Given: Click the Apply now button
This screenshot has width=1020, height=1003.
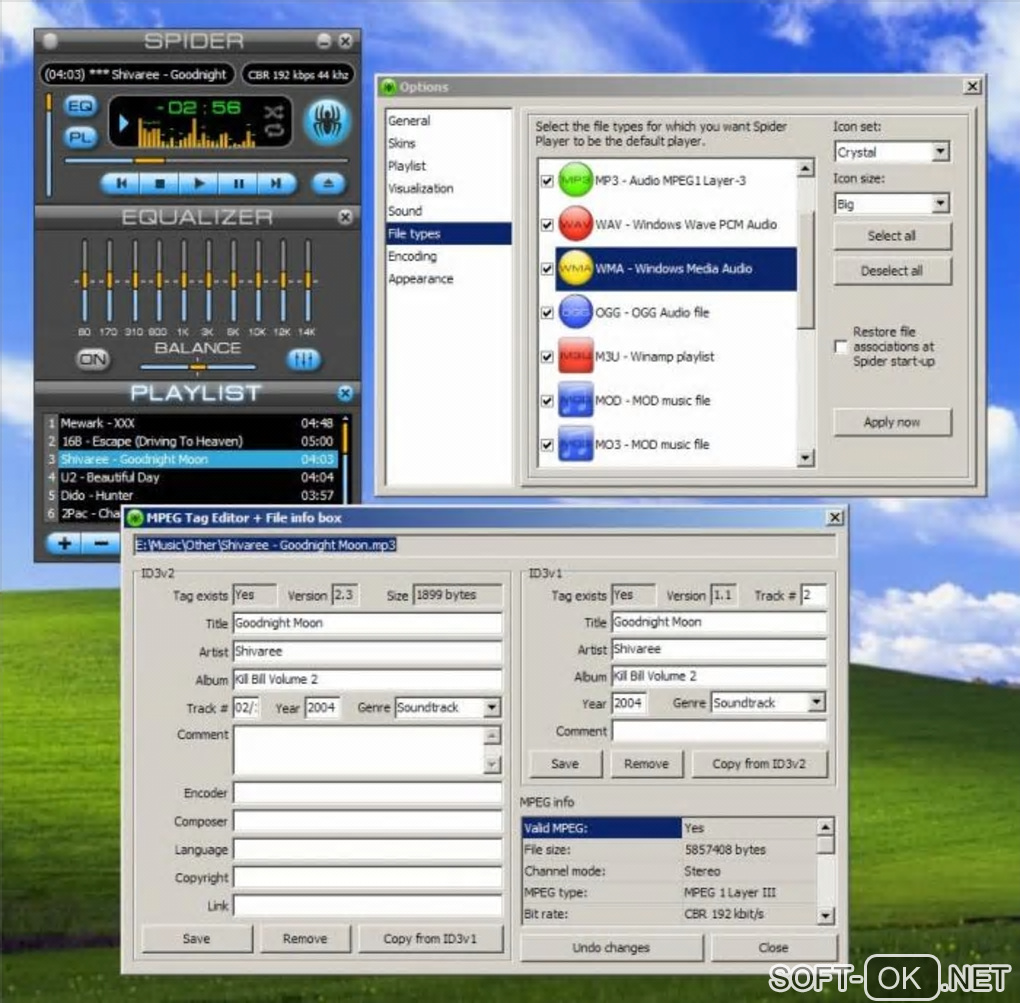Looking at the screenshot, I should click(x=892, y=422).
